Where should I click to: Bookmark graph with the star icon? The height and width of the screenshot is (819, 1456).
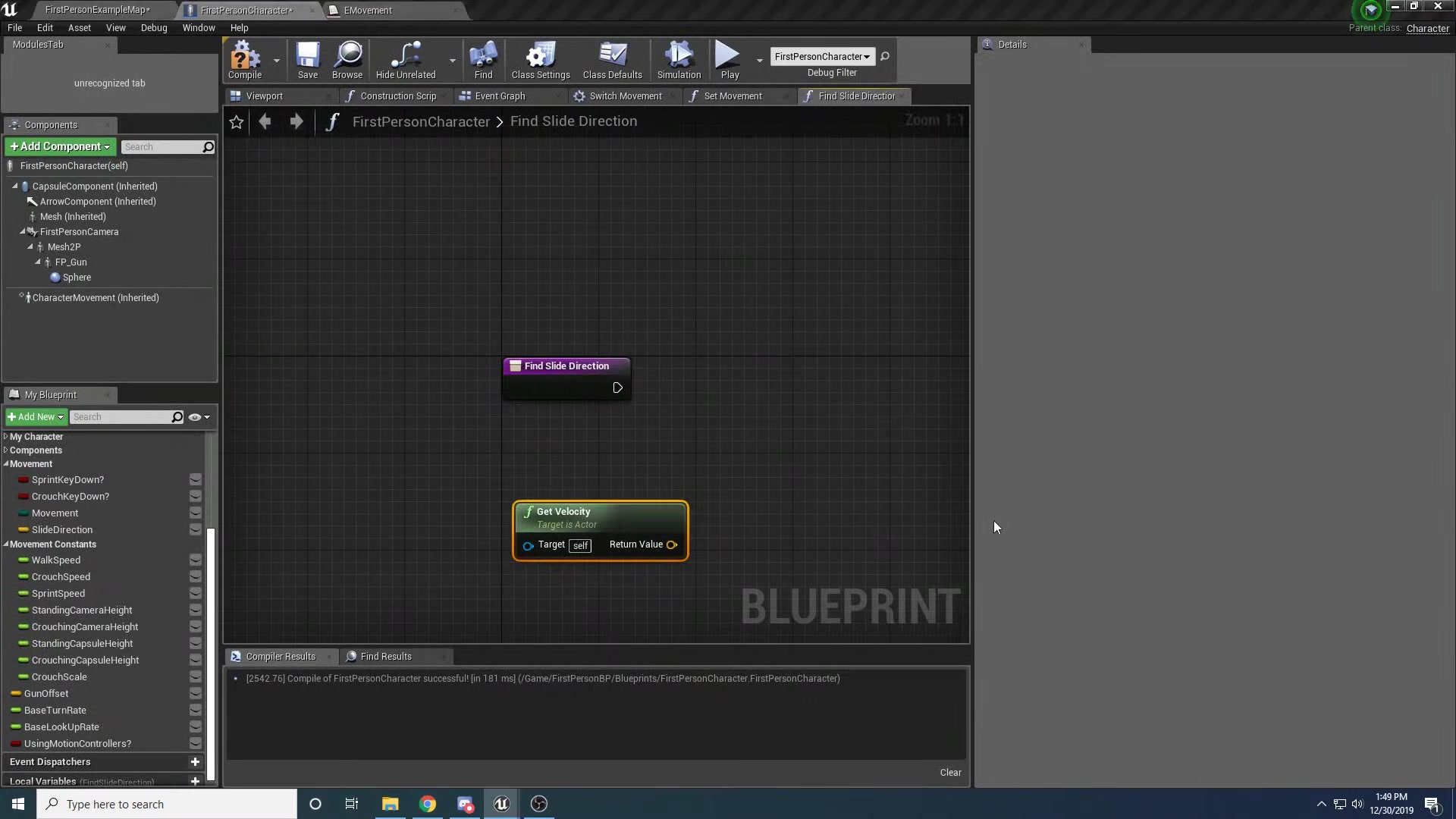237,122
